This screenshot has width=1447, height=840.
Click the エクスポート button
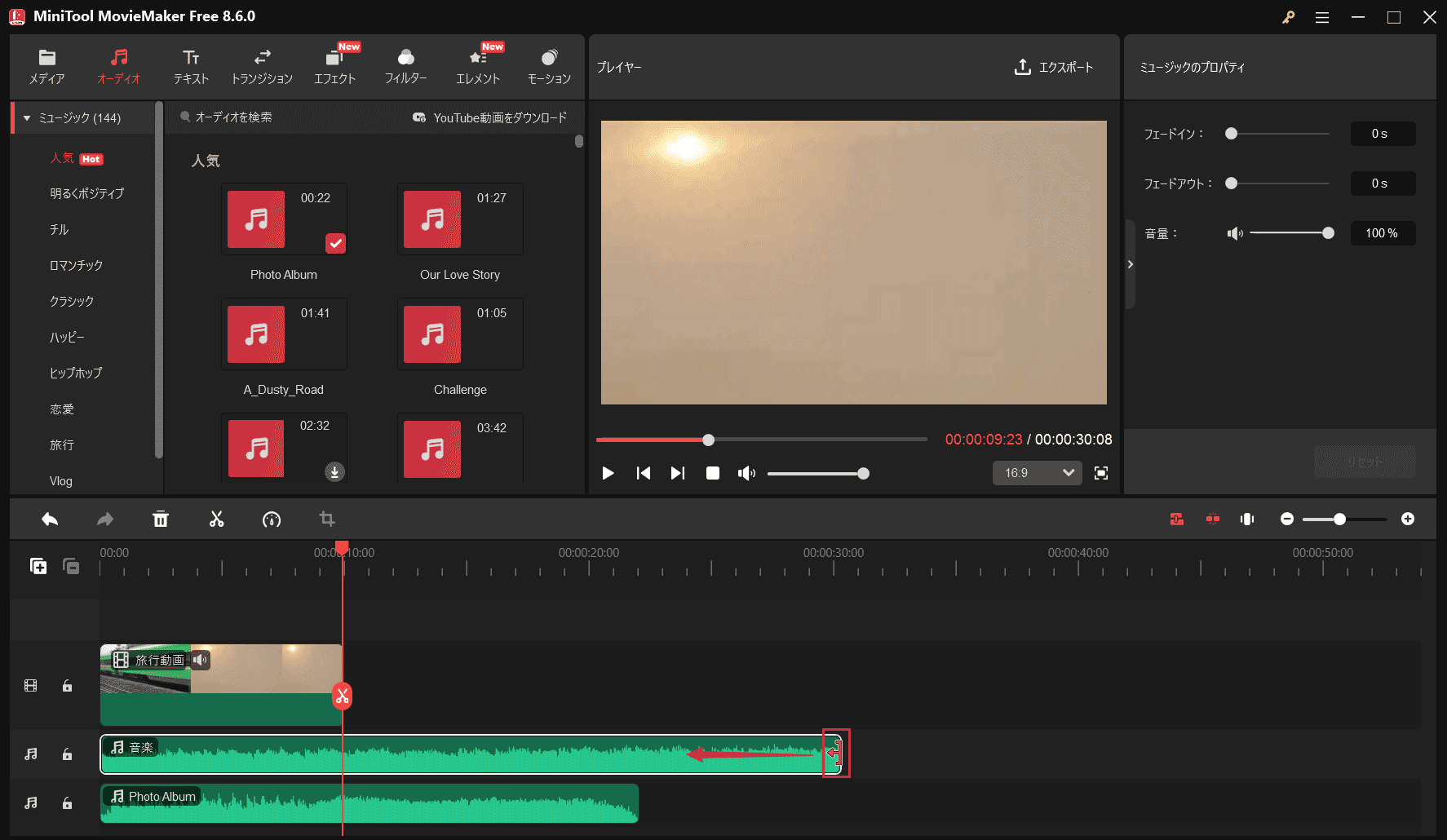point(1055,68)
